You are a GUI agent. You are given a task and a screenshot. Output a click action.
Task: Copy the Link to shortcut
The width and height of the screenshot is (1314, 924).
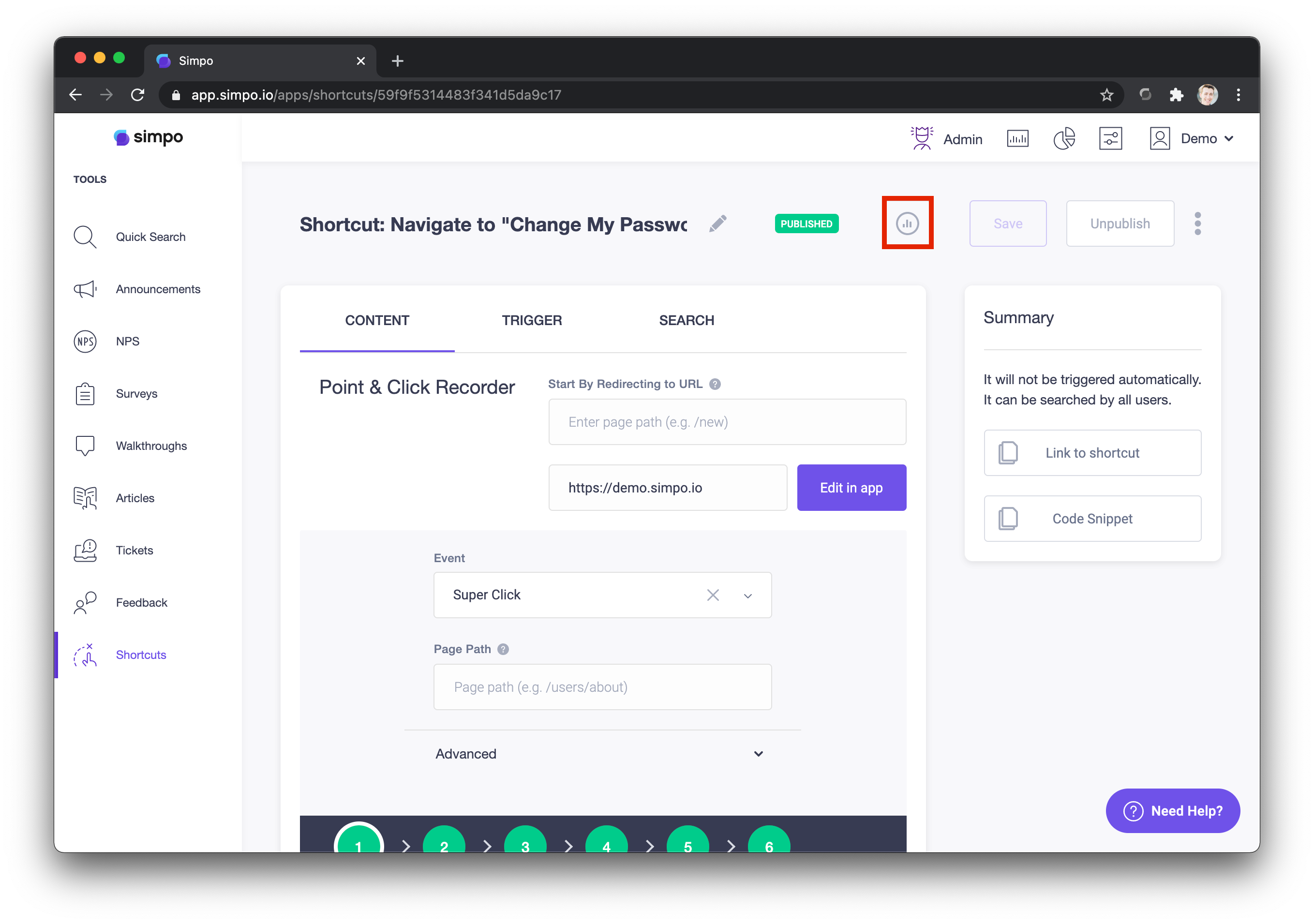point(1092,452)
